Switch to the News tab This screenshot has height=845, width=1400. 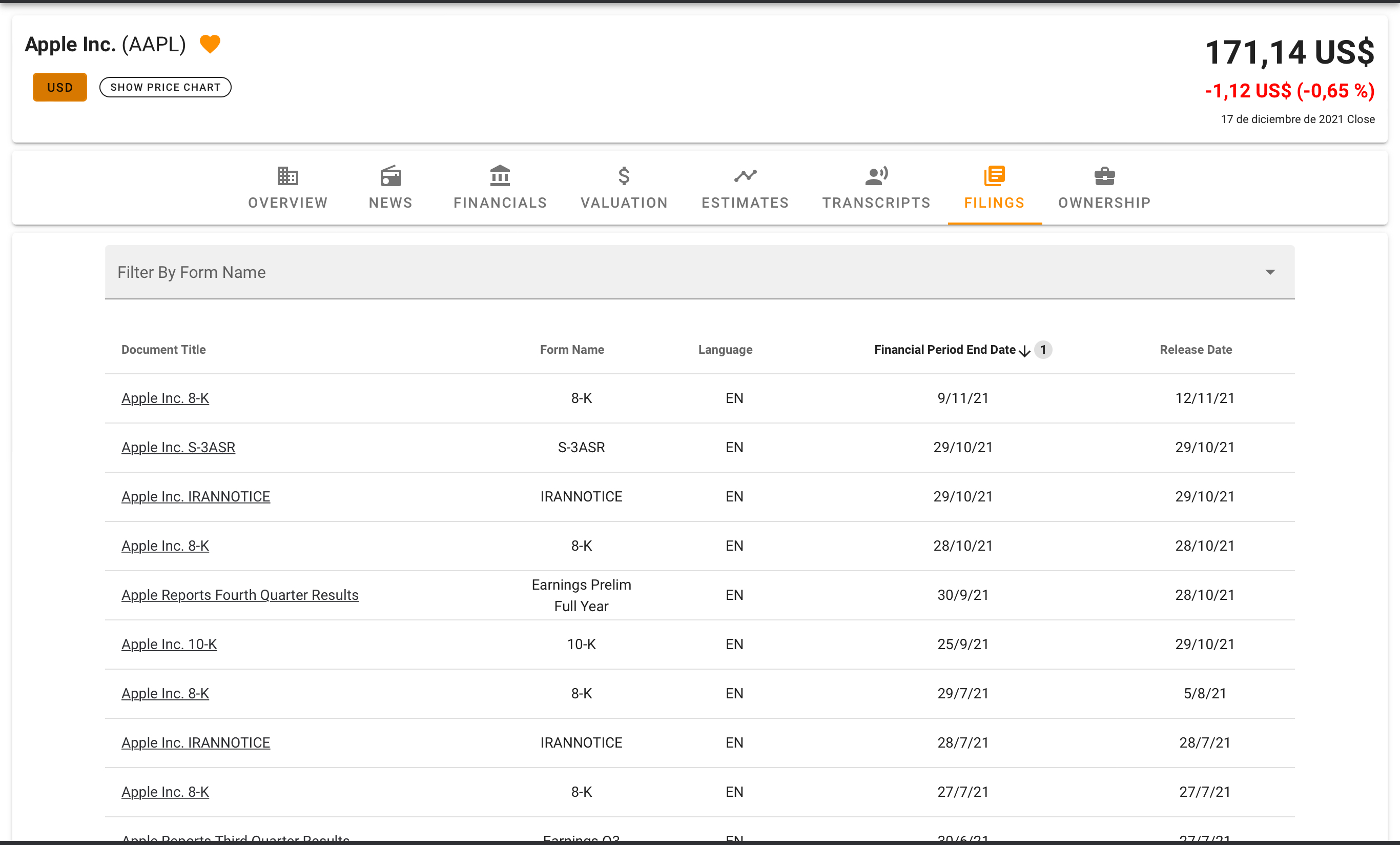[x=390, y=188]
